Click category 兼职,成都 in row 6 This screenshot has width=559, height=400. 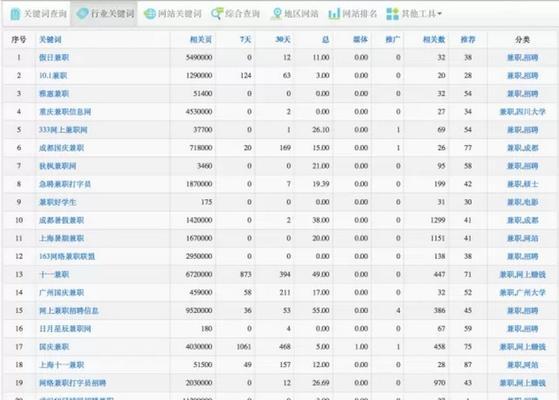coord(523,148)
